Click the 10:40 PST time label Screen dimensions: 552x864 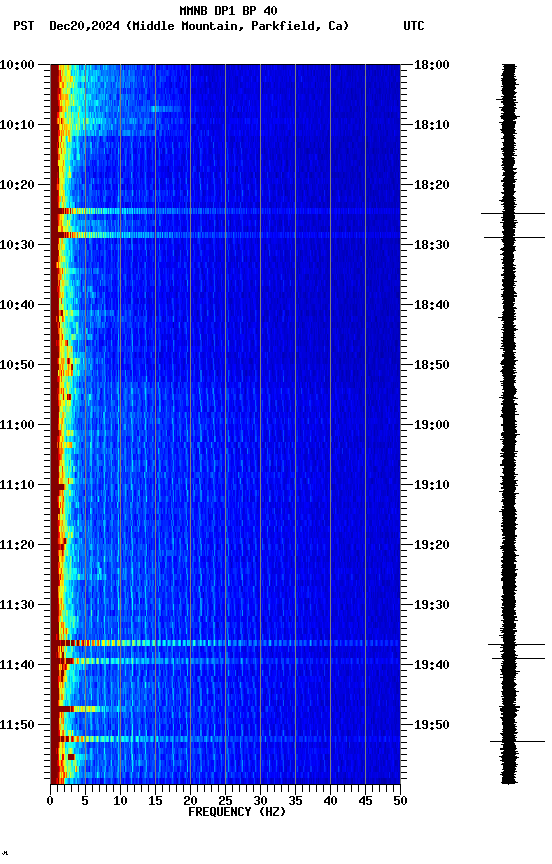coord(17,305)
